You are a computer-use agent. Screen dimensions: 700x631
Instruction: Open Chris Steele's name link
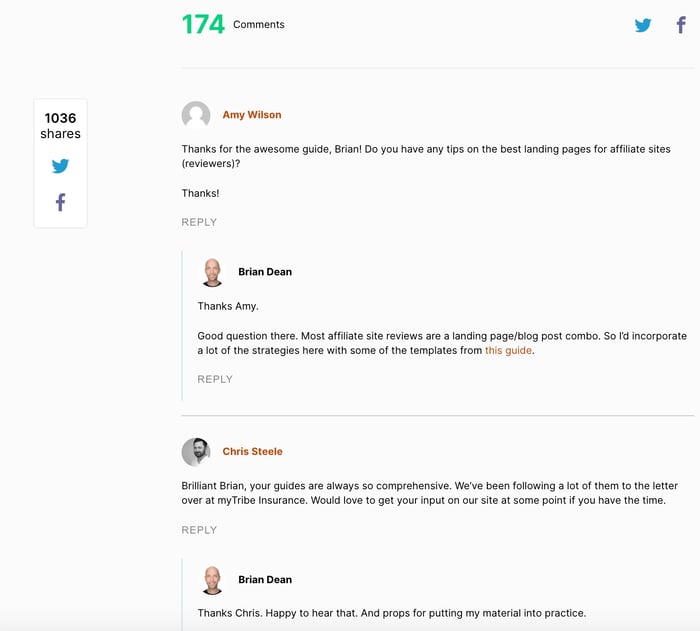(252, 451)
